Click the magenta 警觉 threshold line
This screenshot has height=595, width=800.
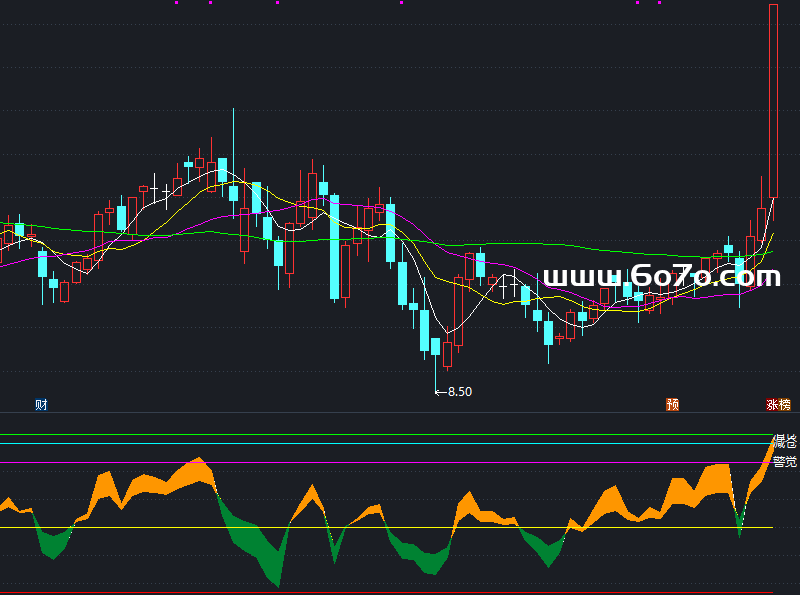coord(400,462)
